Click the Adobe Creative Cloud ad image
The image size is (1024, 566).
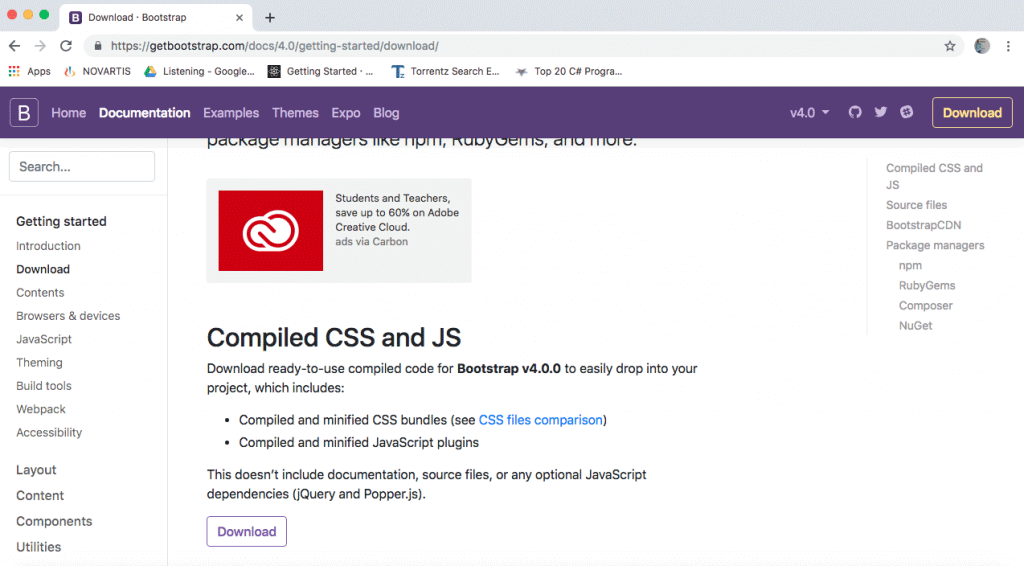click(x=270, y=230)
